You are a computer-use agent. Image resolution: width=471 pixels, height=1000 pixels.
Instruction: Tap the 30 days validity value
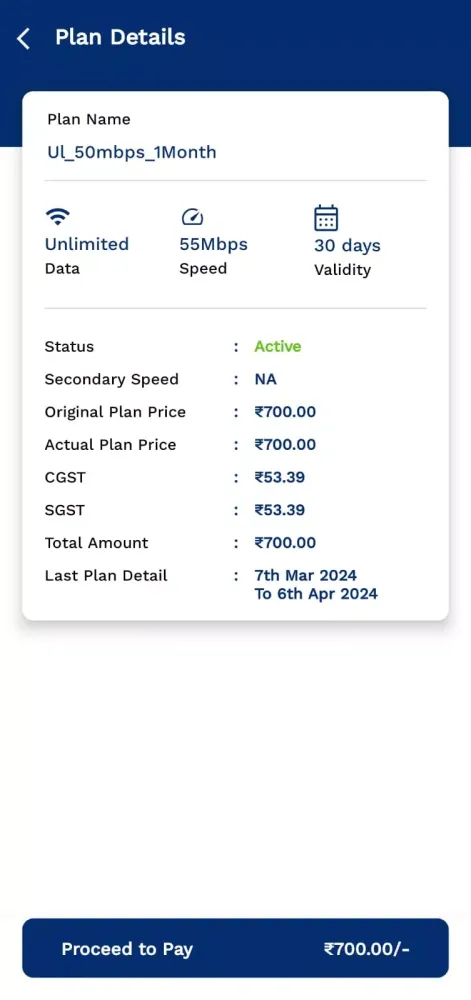tap(347, 246)
